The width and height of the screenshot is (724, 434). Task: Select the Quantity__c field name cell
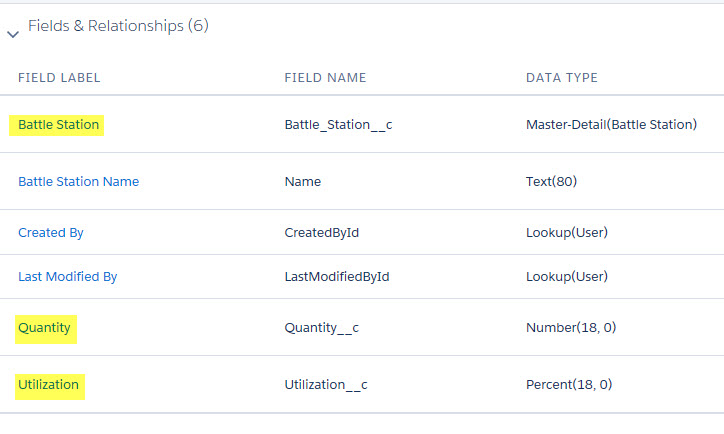click(x=324, y=328)
